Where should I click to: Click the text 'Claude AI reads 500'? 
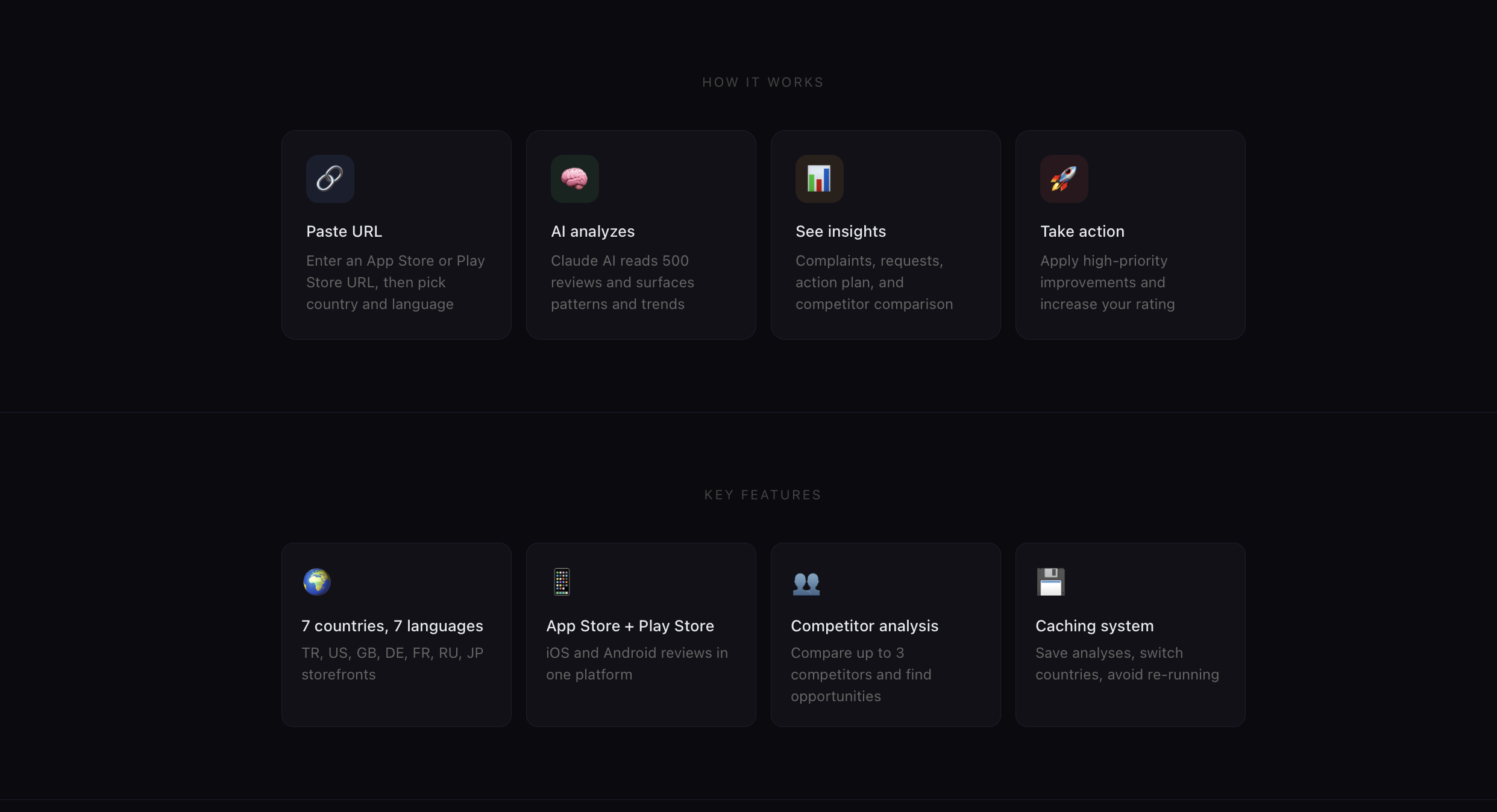pyautogui.click(x=620, y=261)
